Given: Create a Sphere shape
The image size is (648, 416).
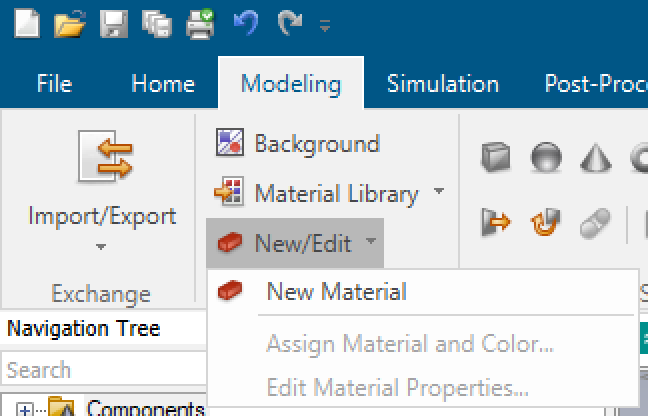Looking at the screenshot, I should tap(545, 158).
